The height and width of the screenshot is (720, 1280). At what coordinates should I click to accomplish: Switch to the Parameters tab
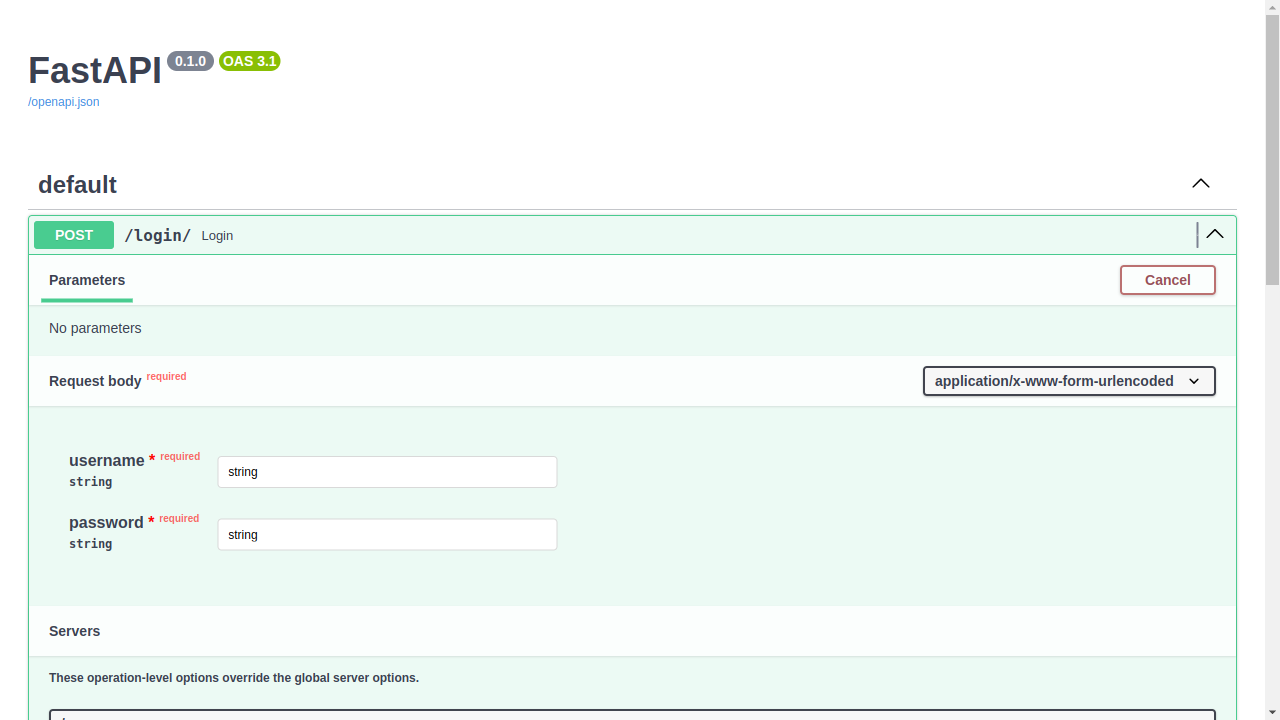[x=86, y=280]
